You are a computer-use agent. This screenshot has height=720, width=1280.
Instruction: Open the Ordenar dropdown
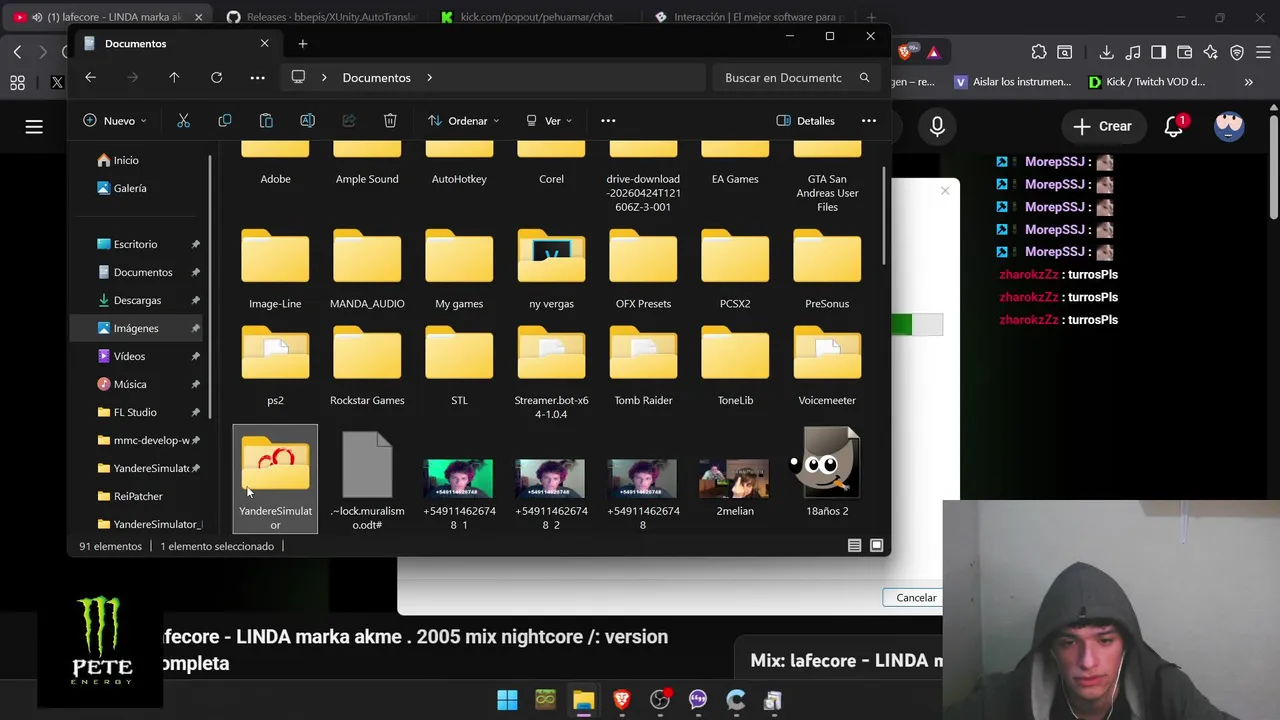(463, 121)
